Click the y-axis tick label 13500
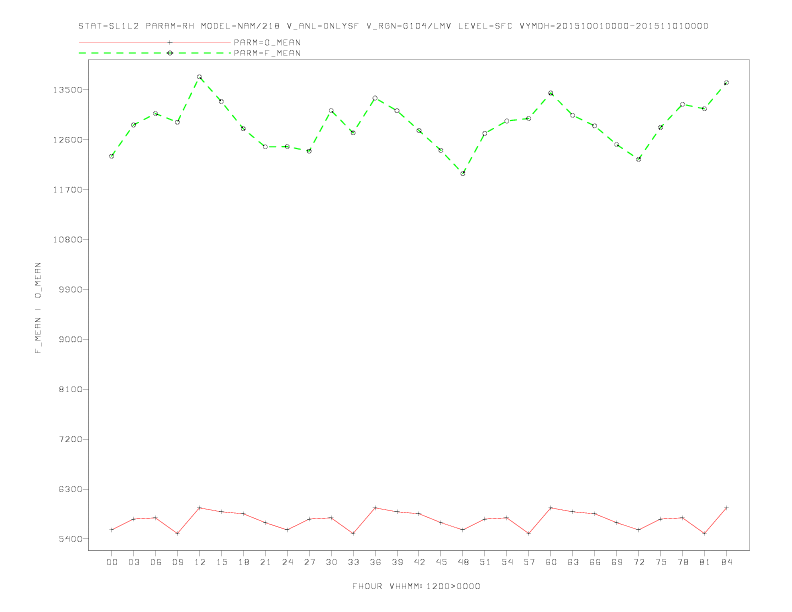The width and height of the screenshot is (792, 612). click(68, 90)
